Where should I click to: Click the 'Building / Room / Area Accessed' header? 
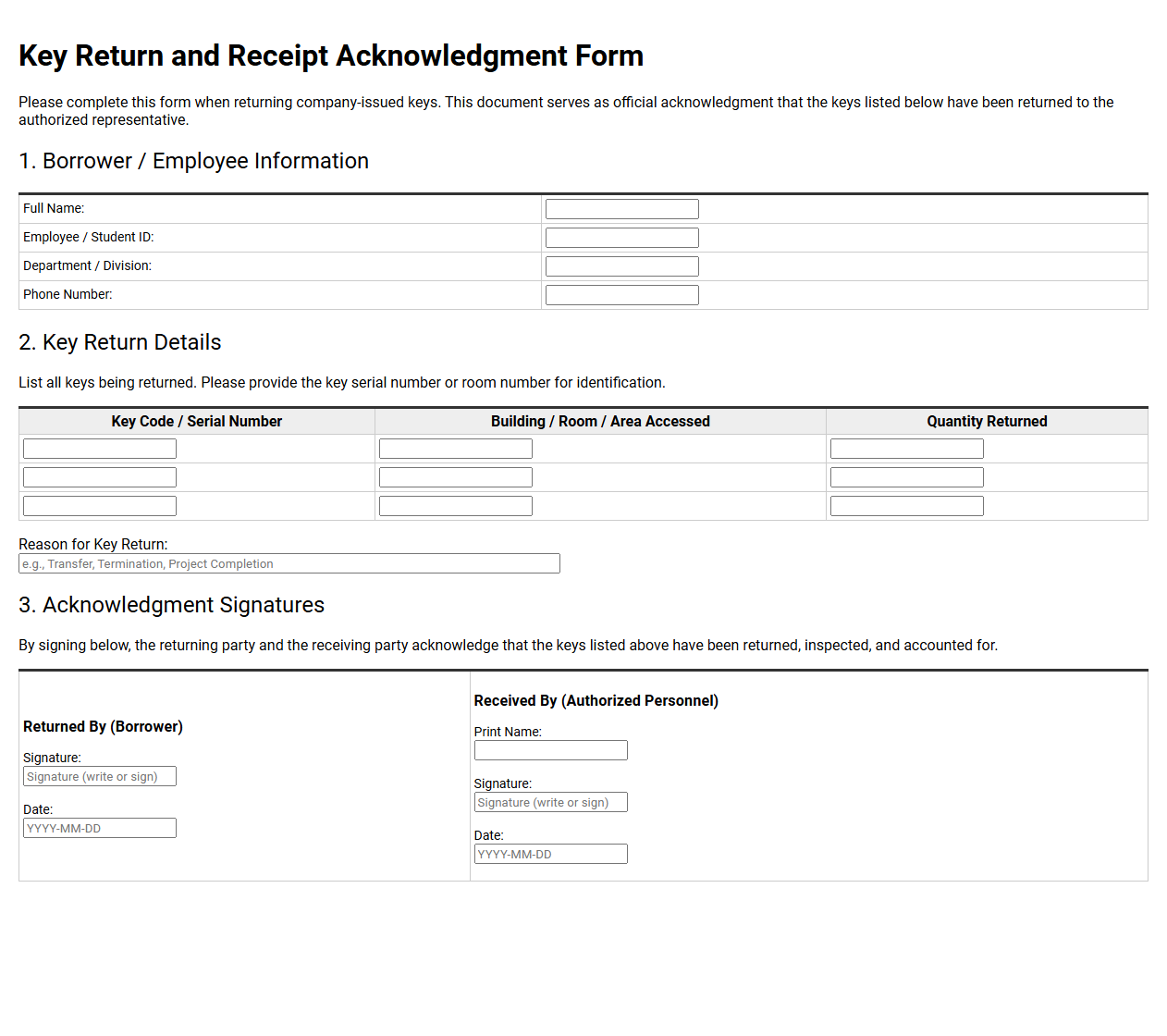point(600,421)
